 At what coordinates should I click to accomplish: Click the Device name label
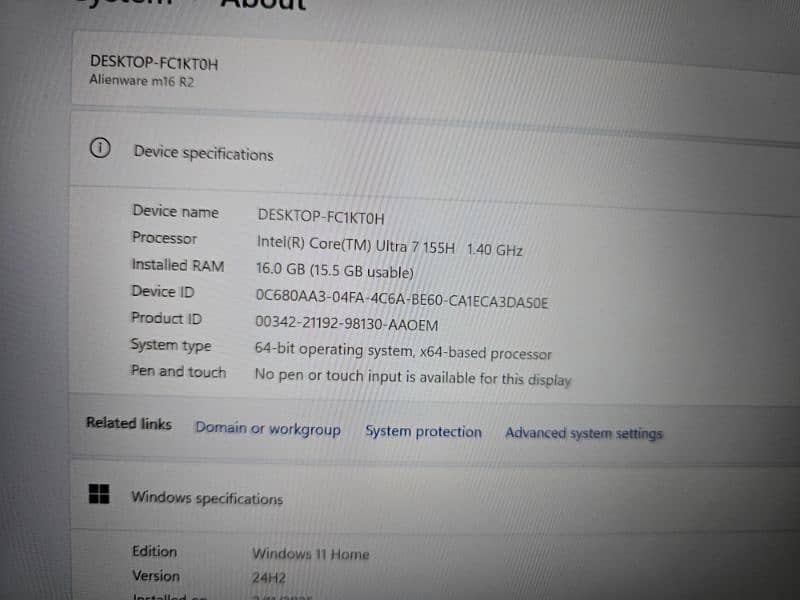coord(176,211)
